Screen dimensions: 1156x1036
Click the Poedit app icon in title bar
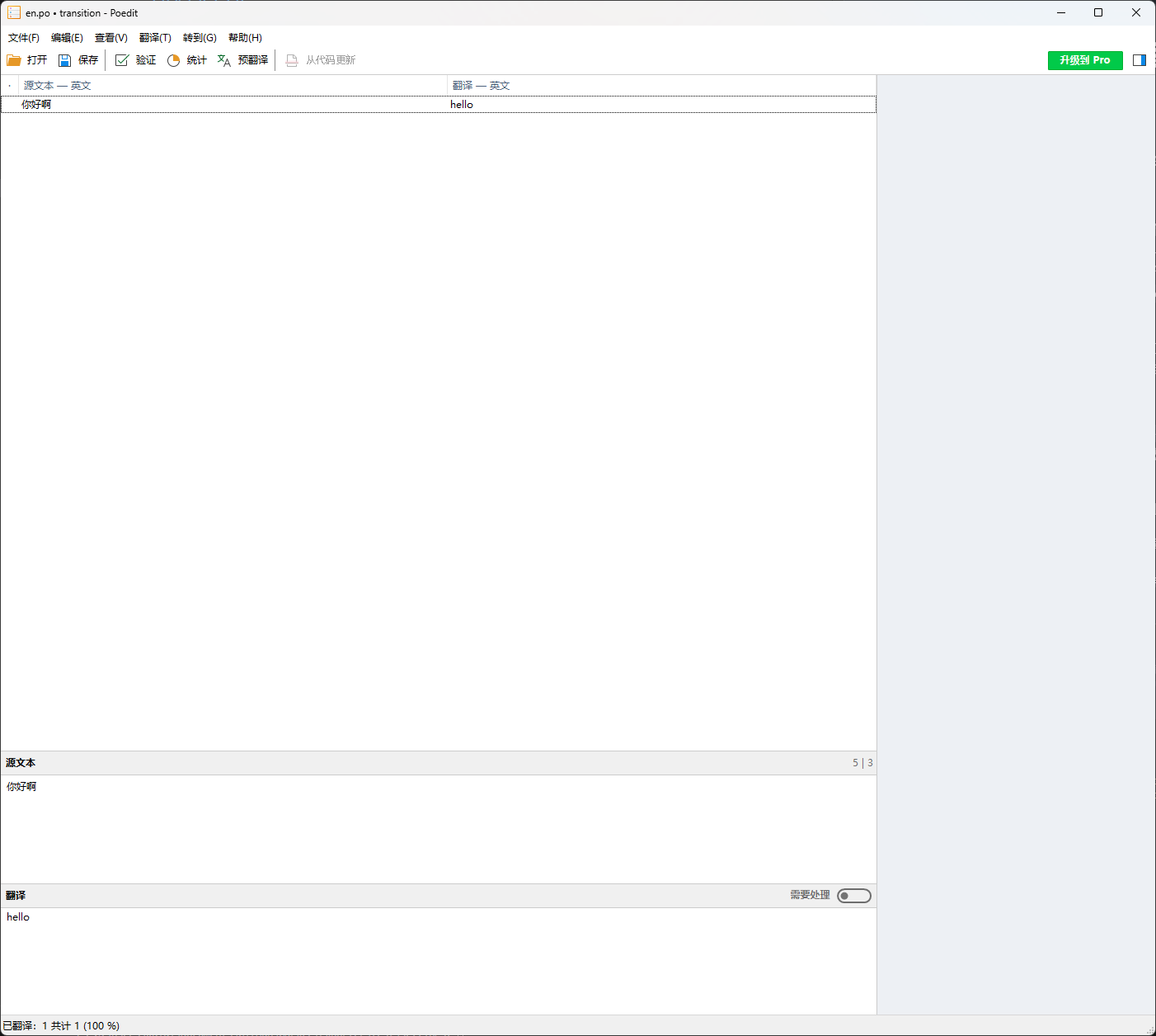[14, 13]
